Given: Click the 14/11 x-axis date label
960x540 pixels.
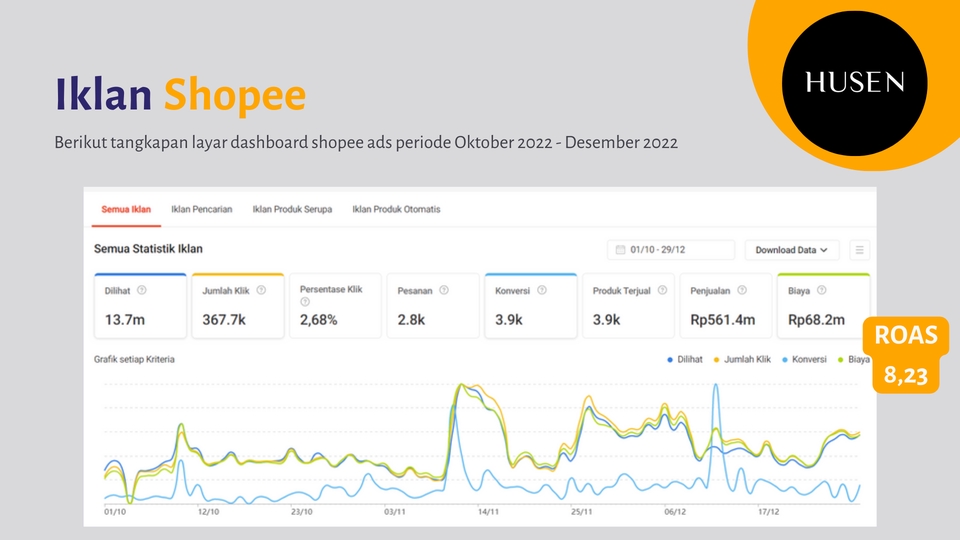Looking at the screenshot, I should pos(489,512).
